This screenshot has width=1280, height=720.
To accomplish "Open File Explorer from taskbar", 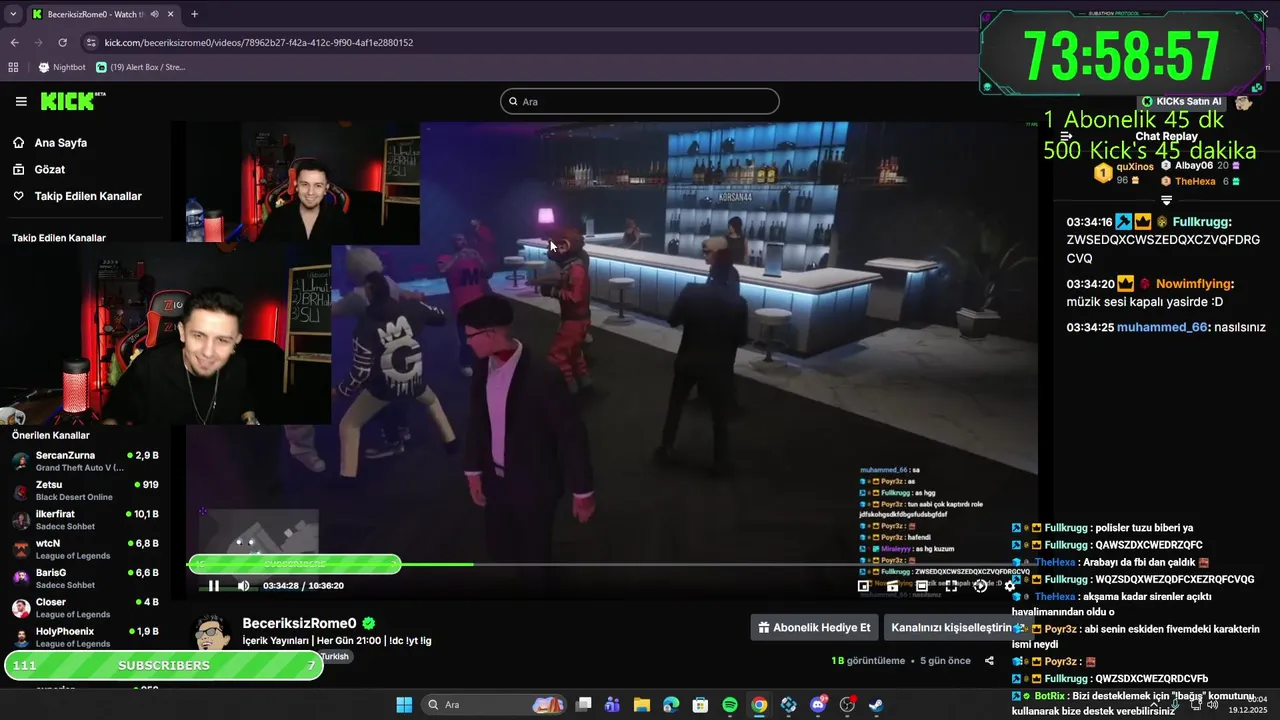I will click(x=642, y=705).
